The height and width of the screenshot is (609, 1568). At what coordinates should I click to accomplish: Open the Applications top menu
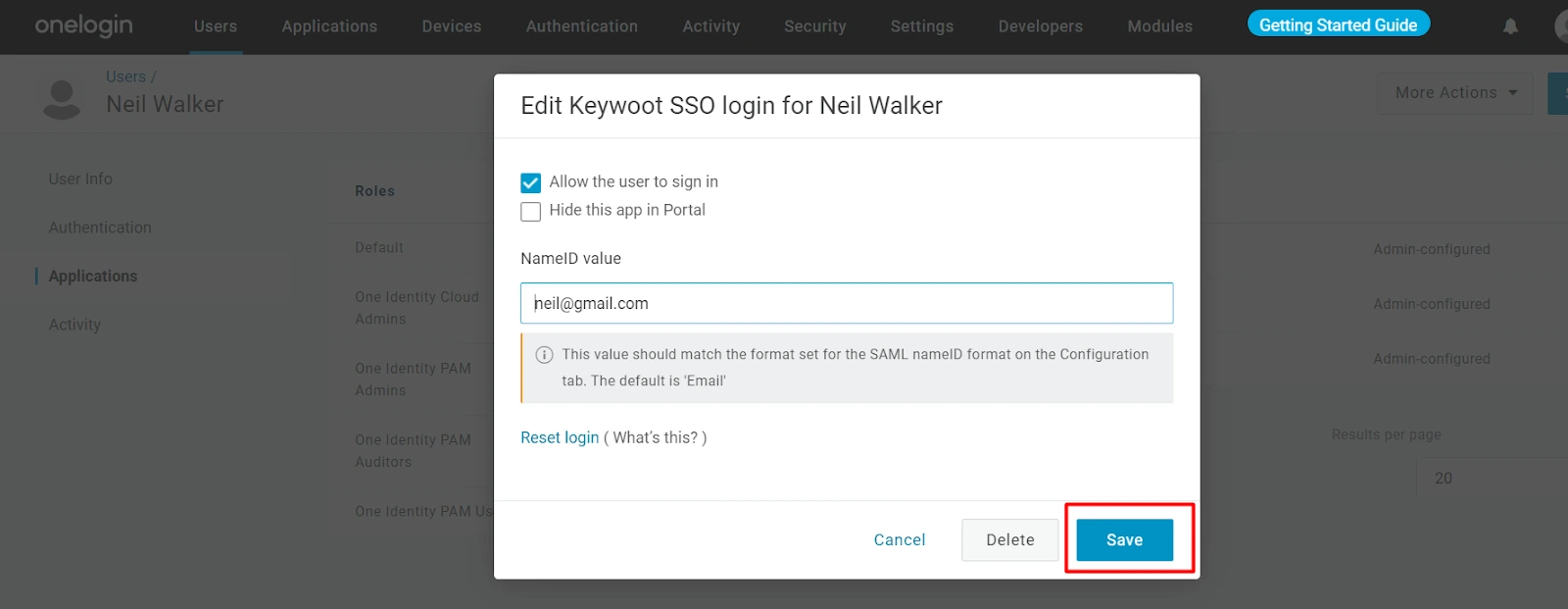coord(329,26)
